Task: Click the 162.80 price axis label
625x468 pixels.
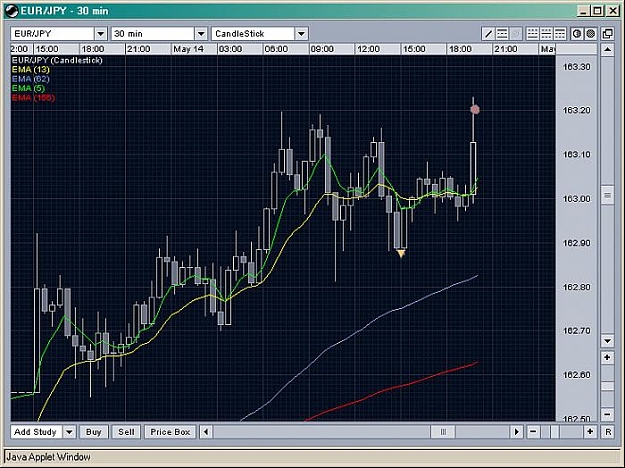Action: tap(576, 287)
